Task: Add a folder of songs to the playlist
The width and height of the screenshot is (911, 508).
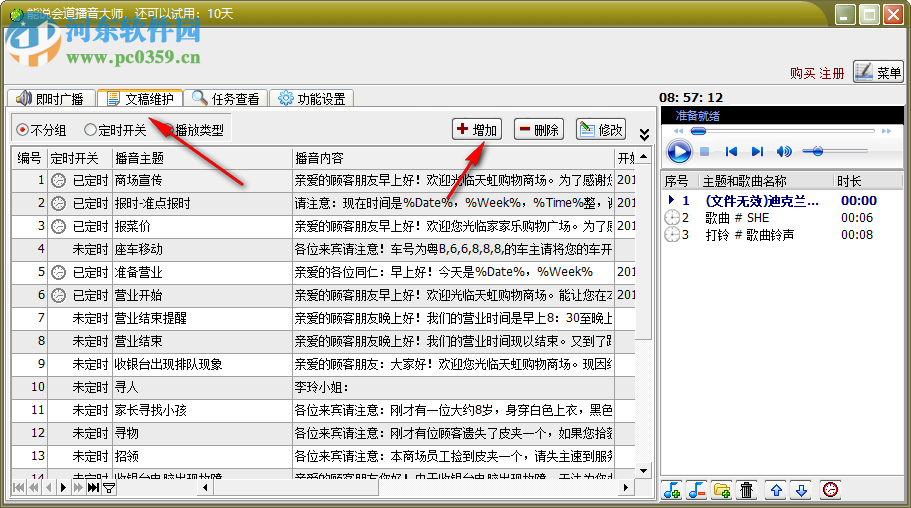Action: click(x=722, y=491)
